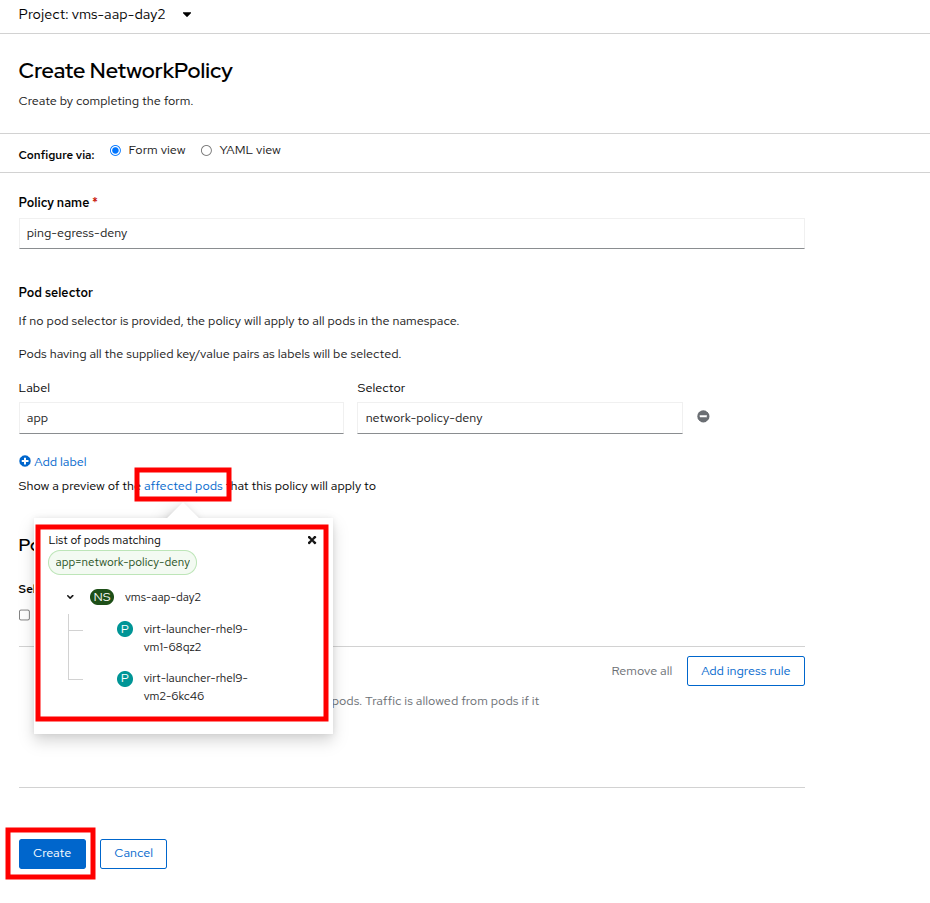Remove the label row with minus icon
Image resolution: width=930 pixels, height=903 pixels.
click(x=703, y=417)
